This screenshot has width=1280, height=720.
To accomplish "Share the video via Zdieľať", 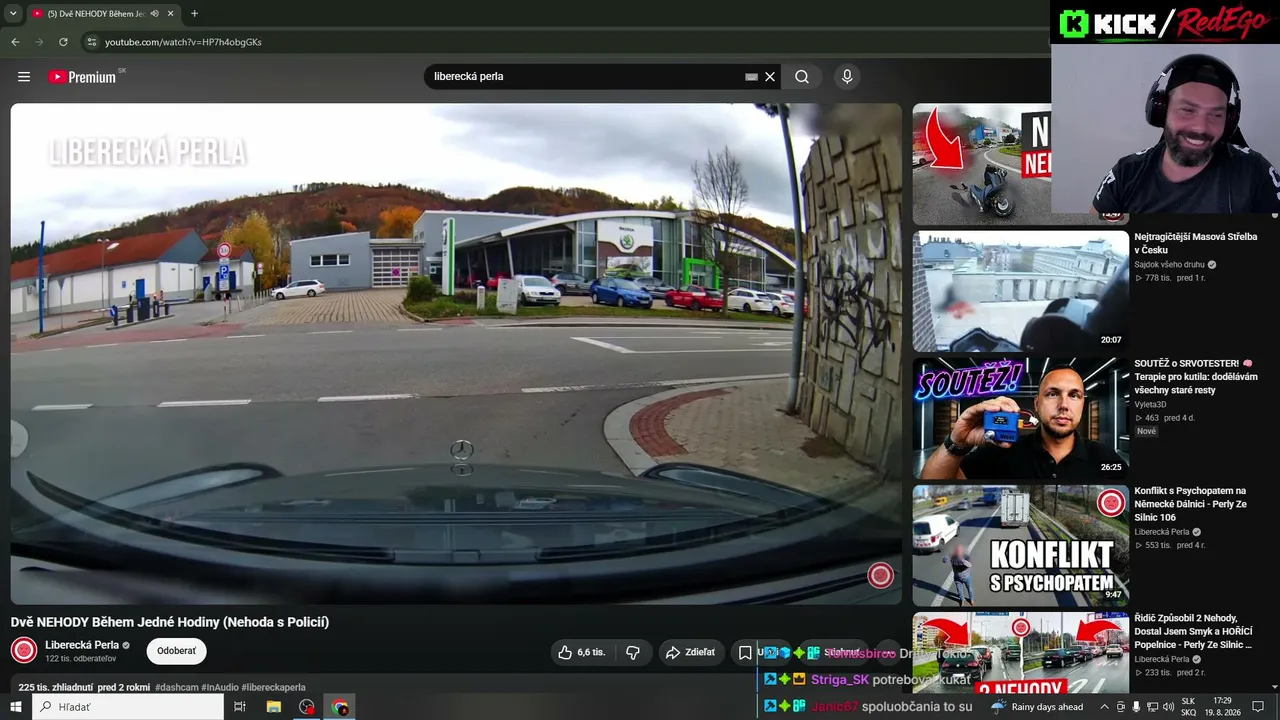I will pos(691,652).
